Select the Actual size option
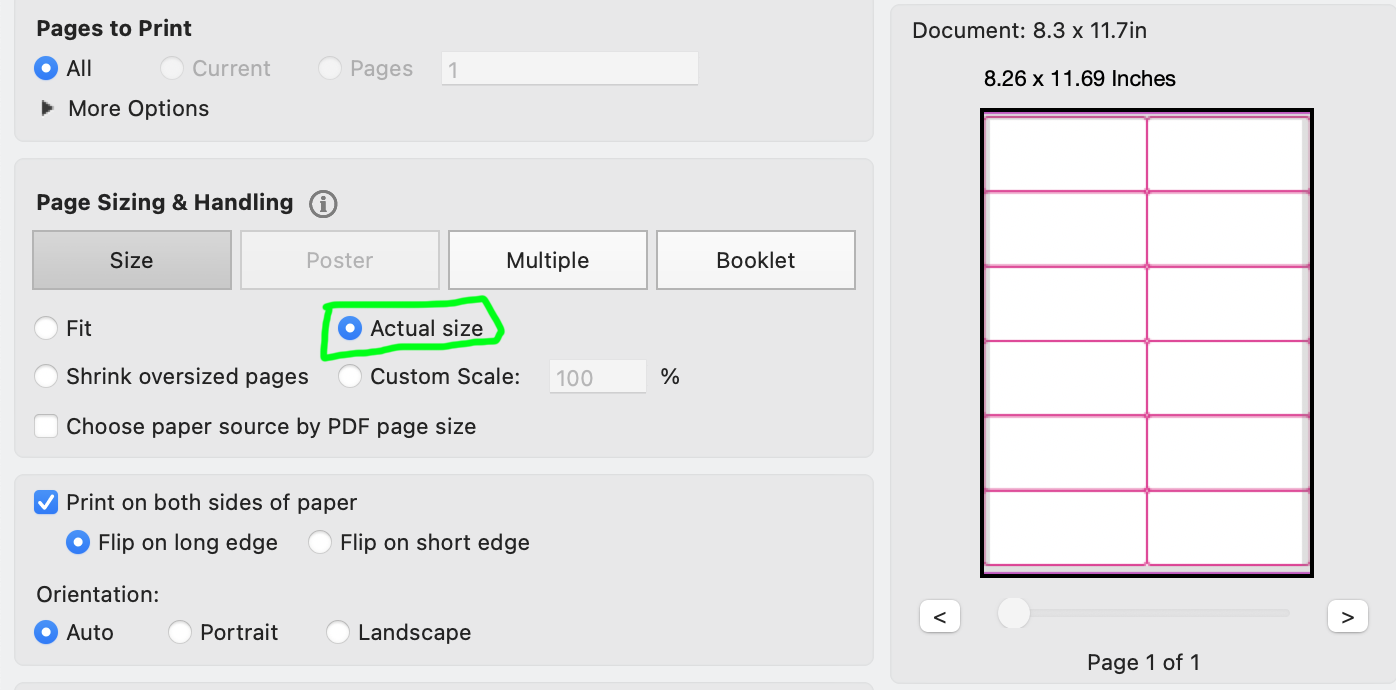Viewport: 1396px width, 690px height. 350,328
